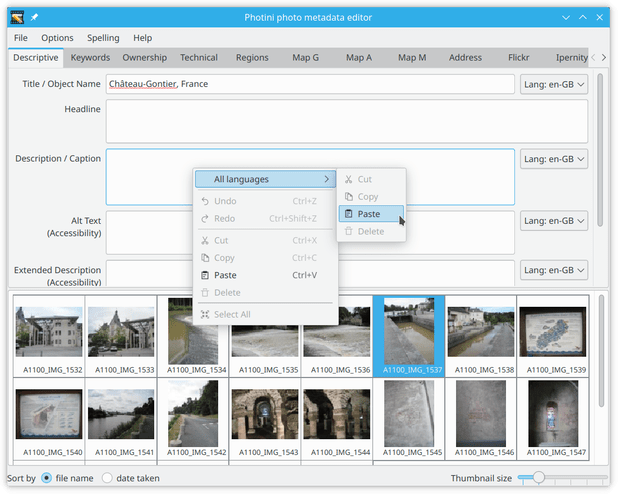Select sort by file name
Image resolution: width=618 pixels, height=494 pixels.
[67, 478]
